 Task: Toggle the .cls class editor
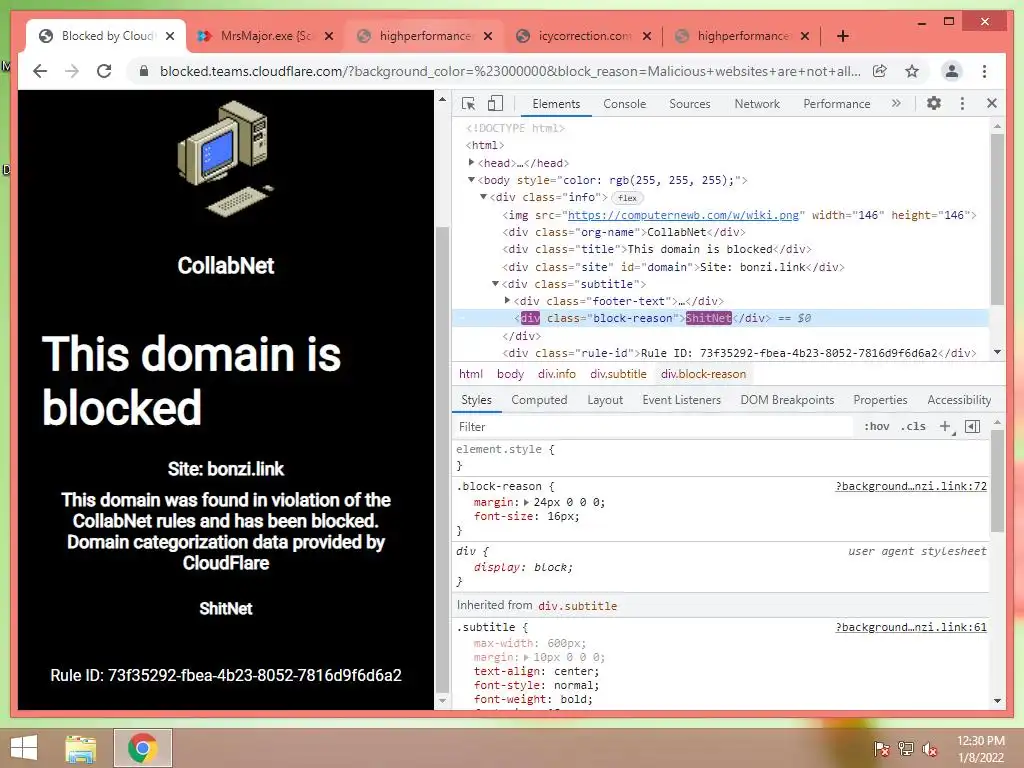coord(913,426)
